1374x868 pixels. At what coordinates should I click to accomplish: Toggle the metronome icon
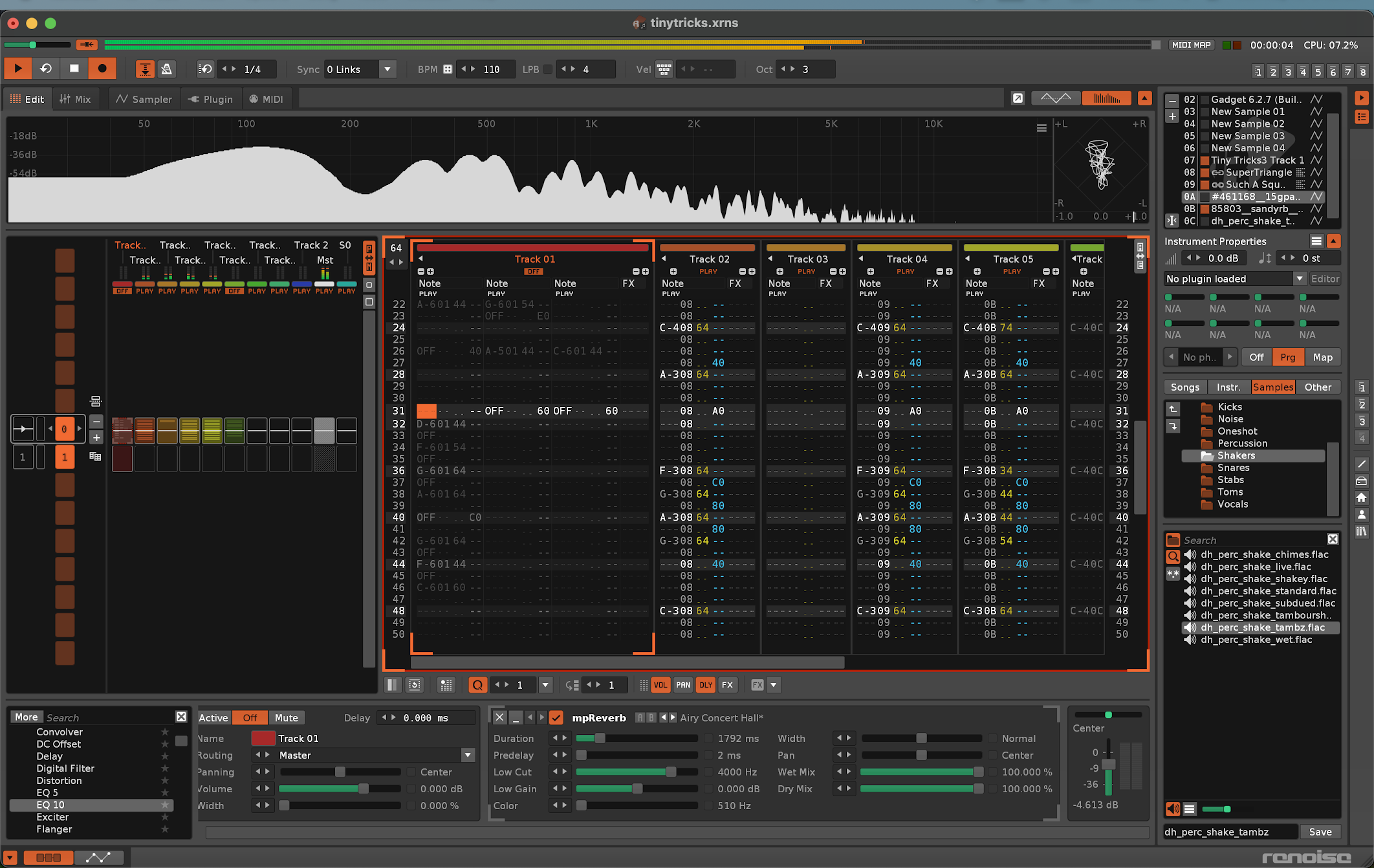click(167, 69)
